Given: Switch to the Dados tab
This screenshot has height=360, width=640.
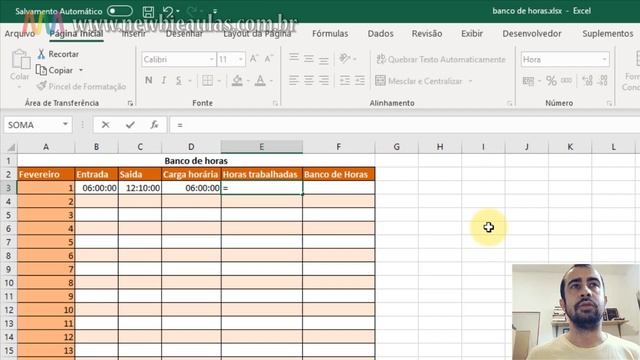Looking at the screenshot, I should click(380, 33).
